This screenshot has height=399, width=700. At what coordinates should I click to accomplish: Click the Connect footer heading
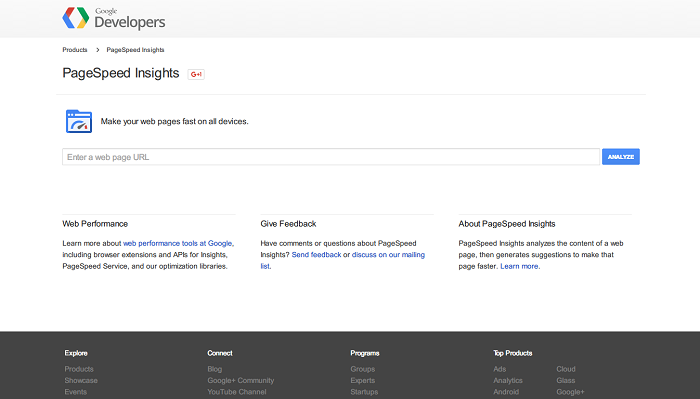click(x=220, y=353)
